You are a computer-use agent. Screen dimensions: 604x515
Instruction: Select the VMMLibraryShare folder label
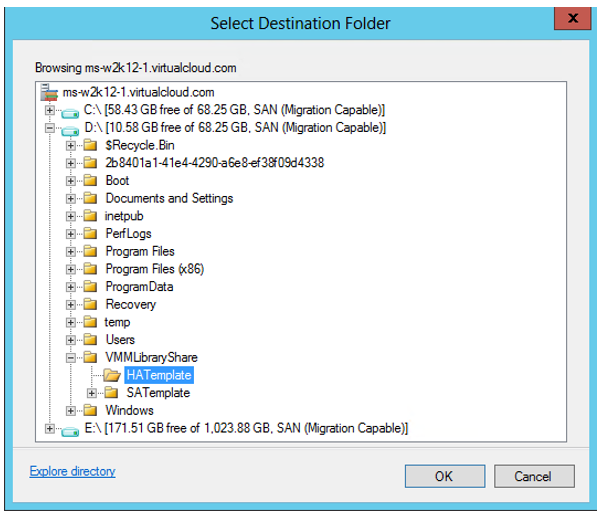point(151,357)
